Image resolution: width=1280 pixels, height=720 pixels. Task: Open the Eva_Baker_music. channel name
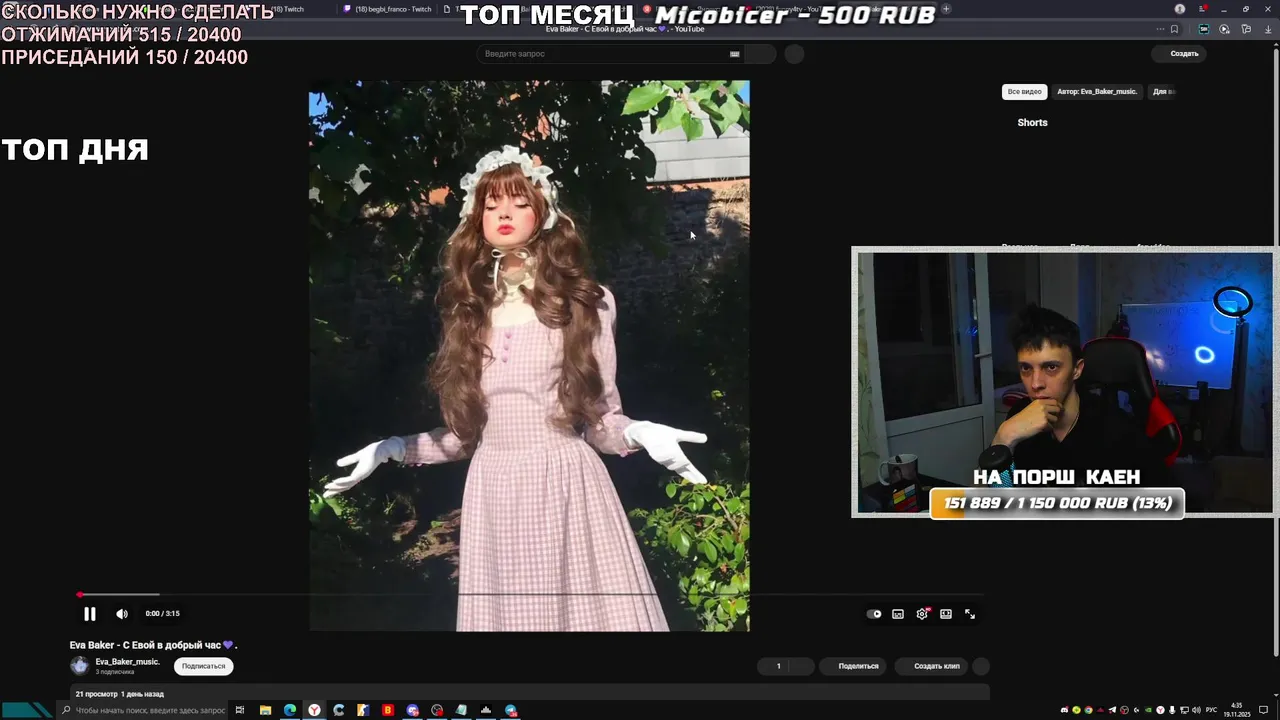pyautogui.click(x=127, y=662)
